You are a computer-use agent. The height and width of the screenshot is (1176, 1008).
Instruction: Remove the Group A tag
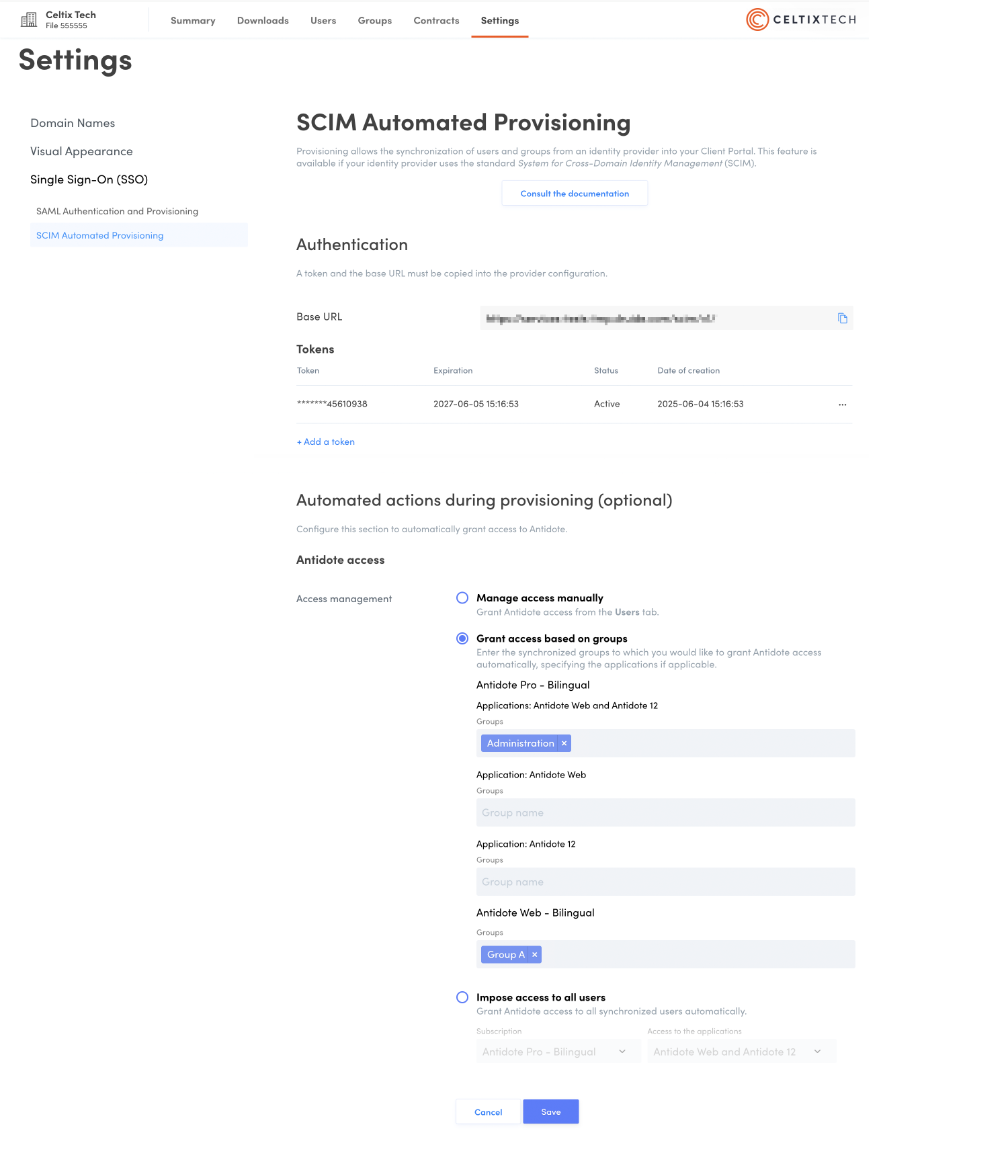click(x=535, y=955)
